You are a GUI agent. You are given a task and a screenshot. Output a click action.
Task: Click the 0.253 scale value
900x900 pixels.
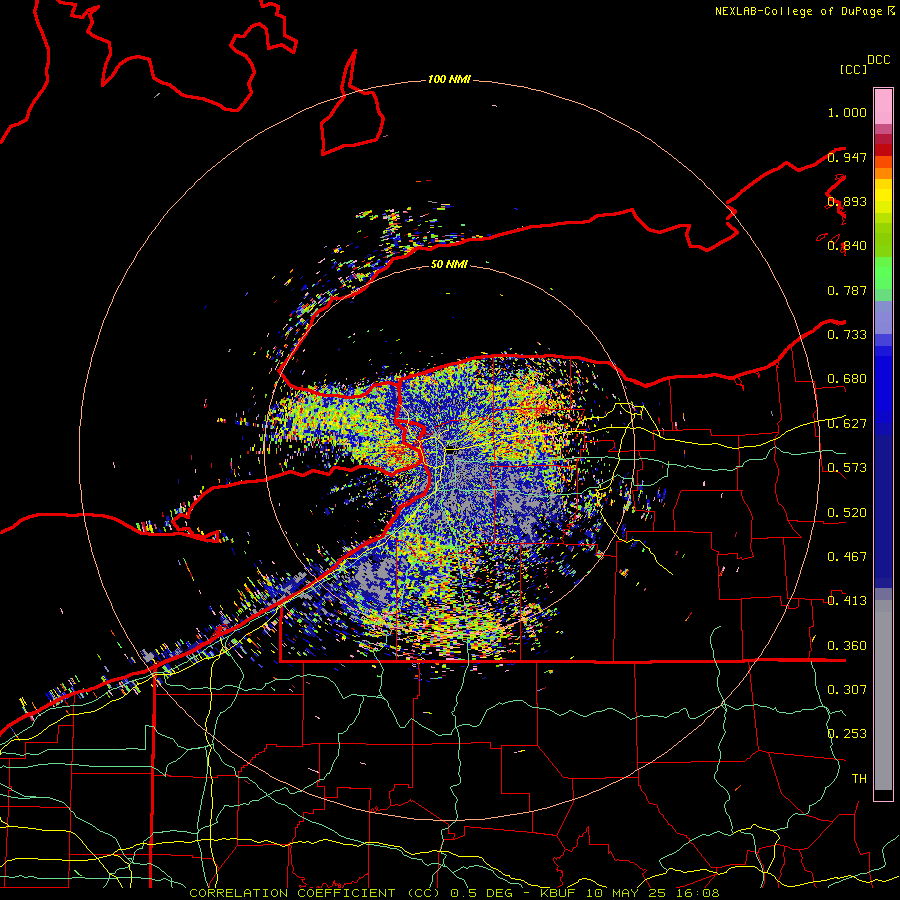847,734
